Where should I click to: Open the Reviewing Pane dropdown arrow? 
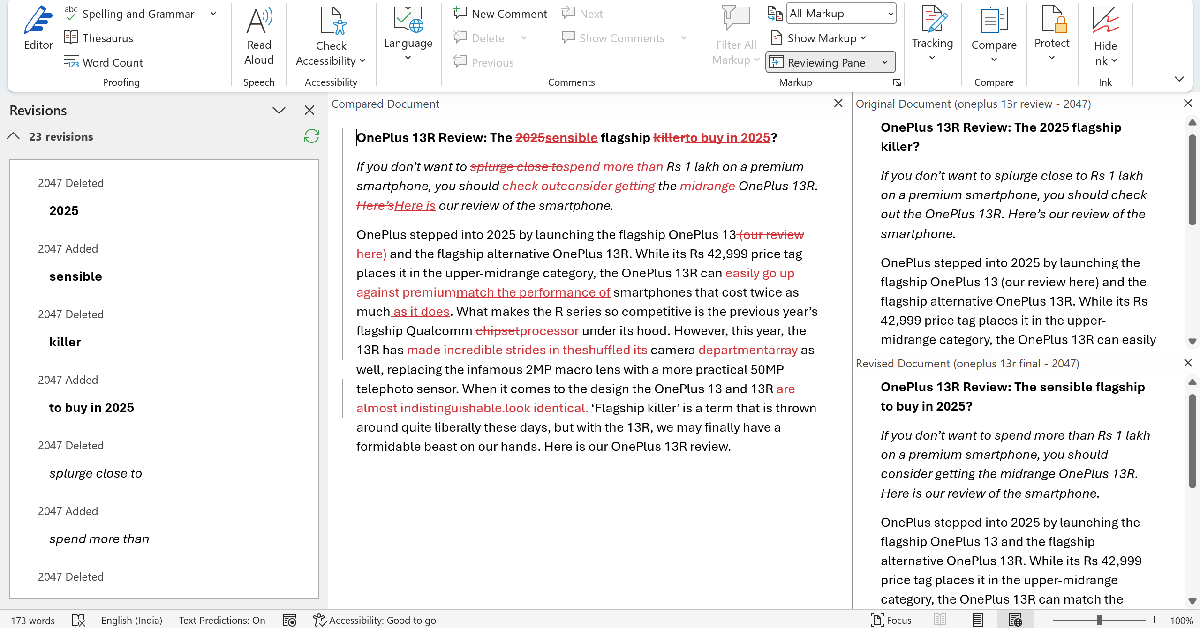point(885,62)
